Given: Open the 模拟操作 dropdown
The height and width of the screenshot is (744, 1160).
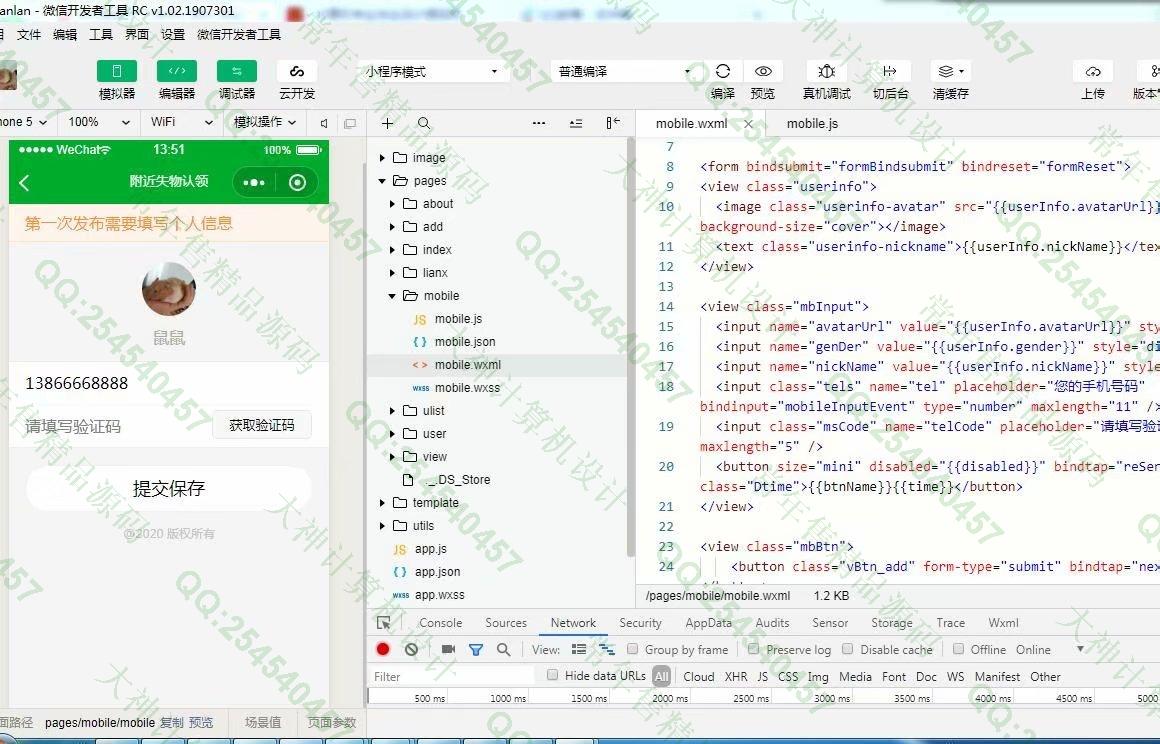Looking at the screenshot, I should [265, 122].
